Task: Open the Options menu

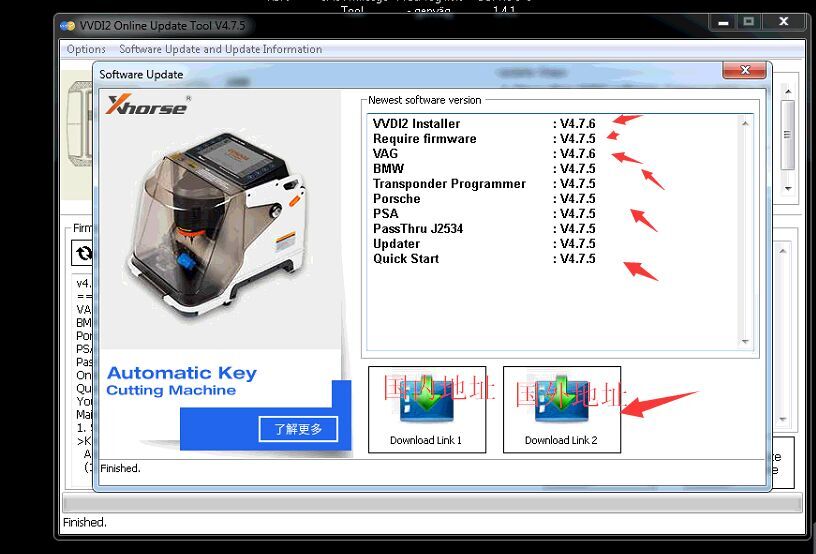Action: (86, 49)
